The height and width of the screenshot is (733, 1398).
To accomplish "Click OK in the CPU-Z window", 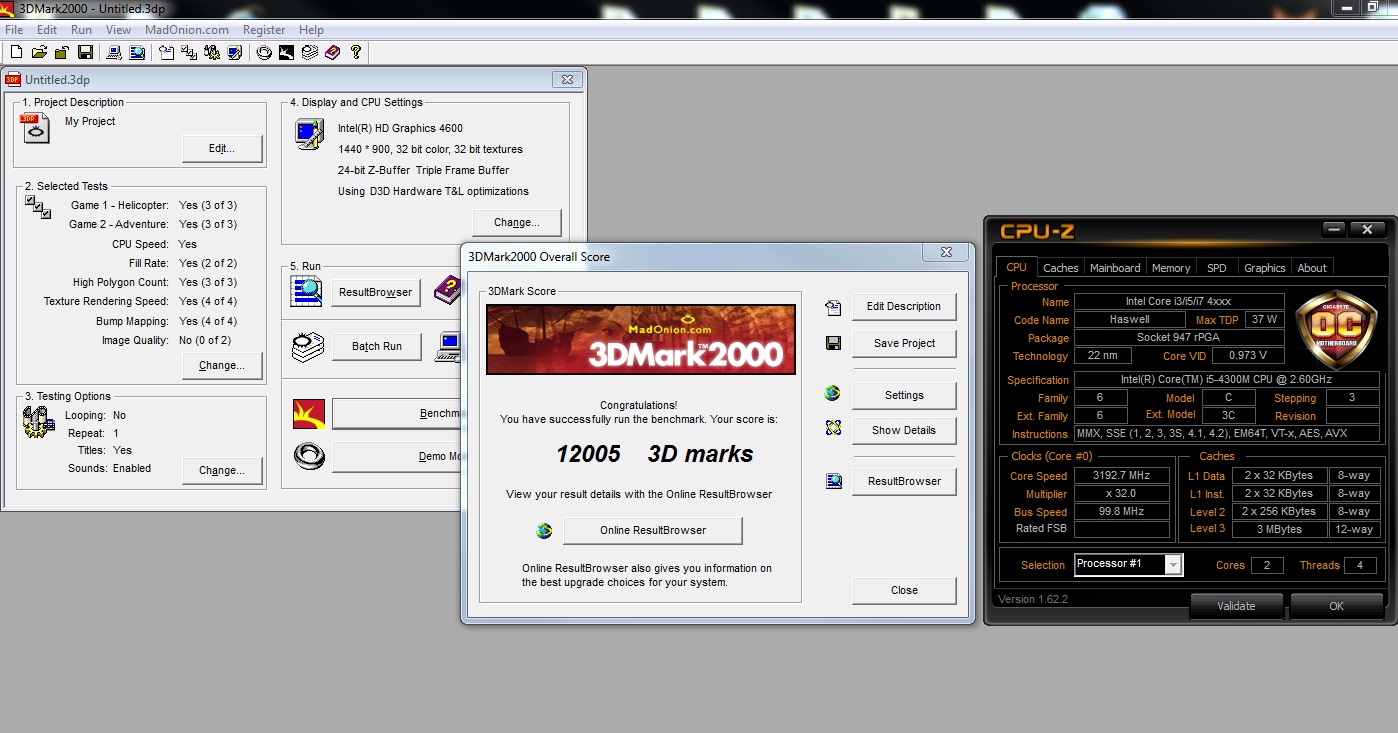I will (1336, 606).
